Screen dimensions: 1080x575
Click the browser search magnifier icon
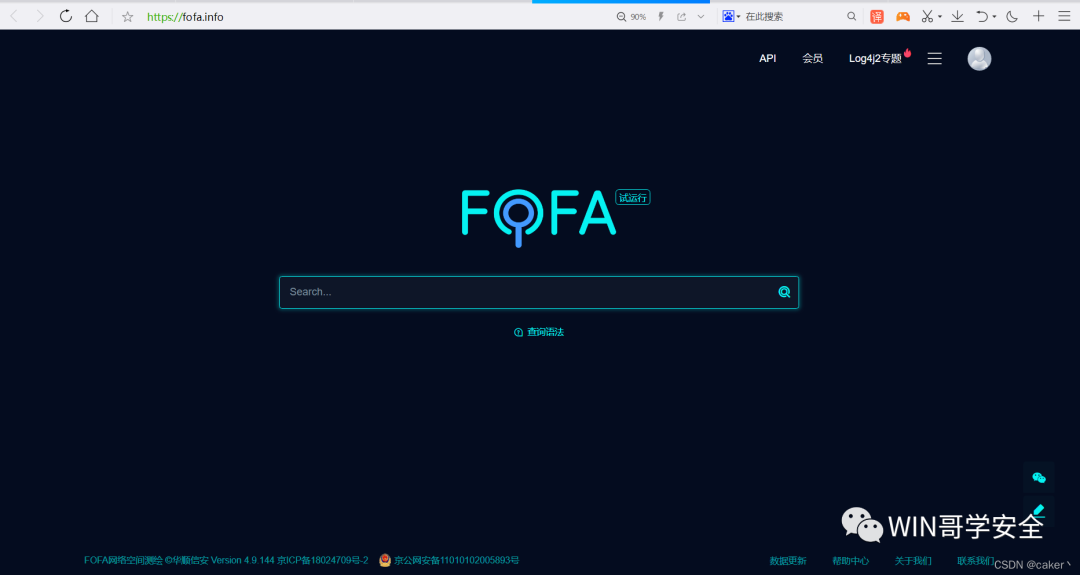click(851, 17)
